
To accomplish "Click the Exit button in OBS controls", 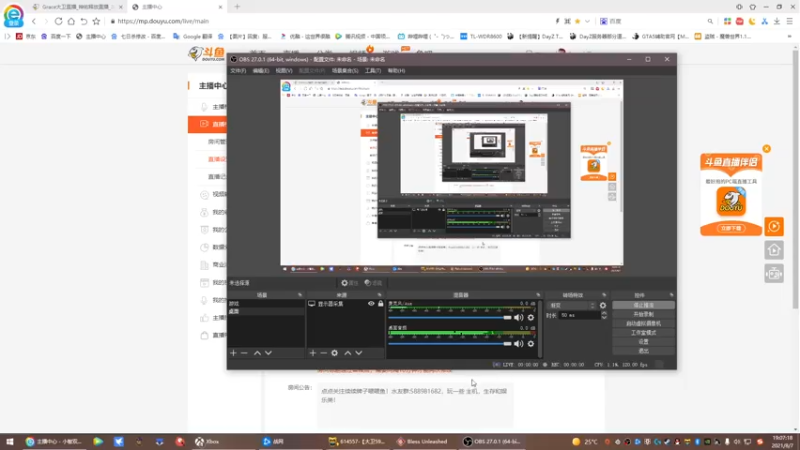I will (x=643, y=351).
